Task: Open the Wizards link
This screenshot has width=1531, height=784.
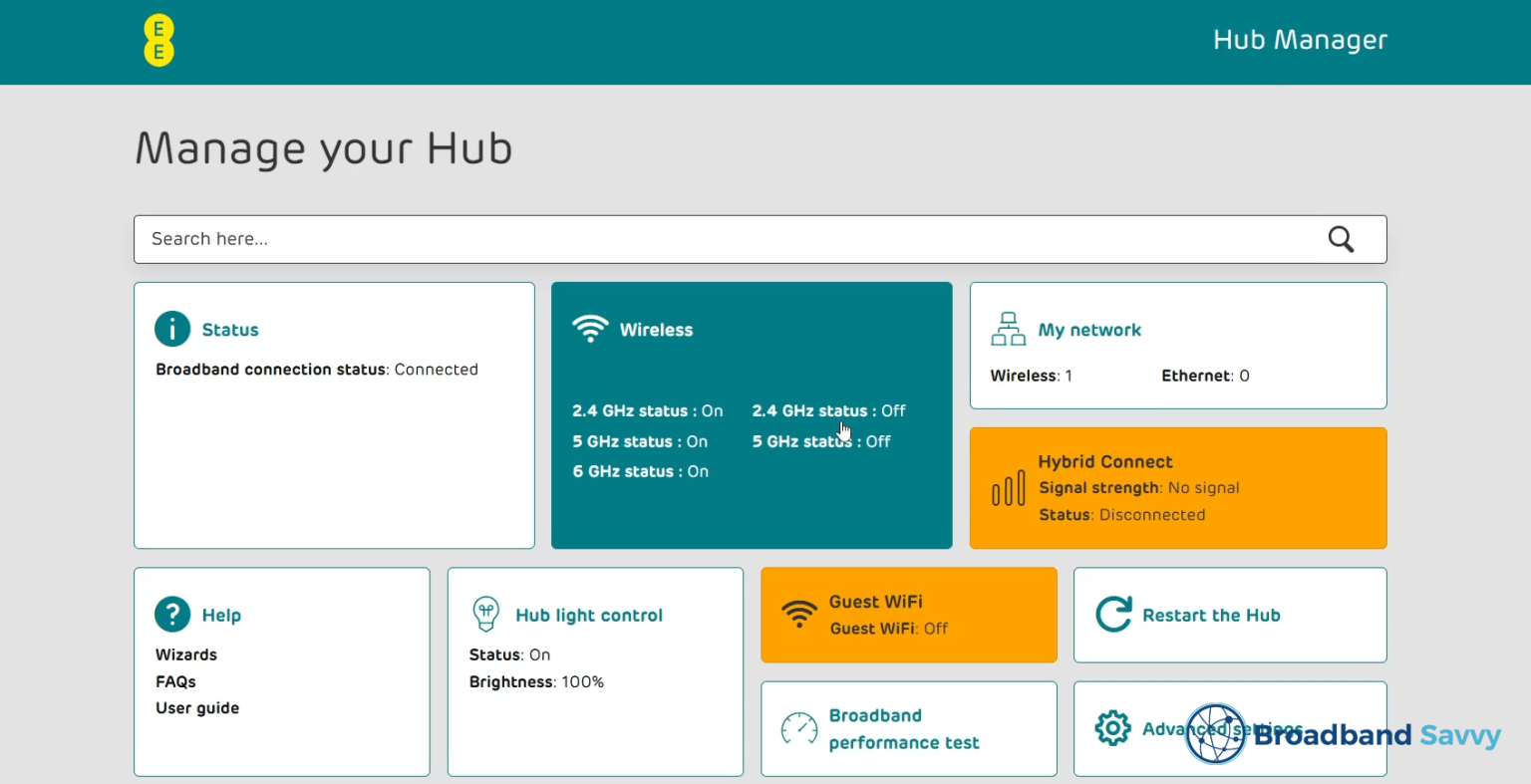Action: pos(185,654)
